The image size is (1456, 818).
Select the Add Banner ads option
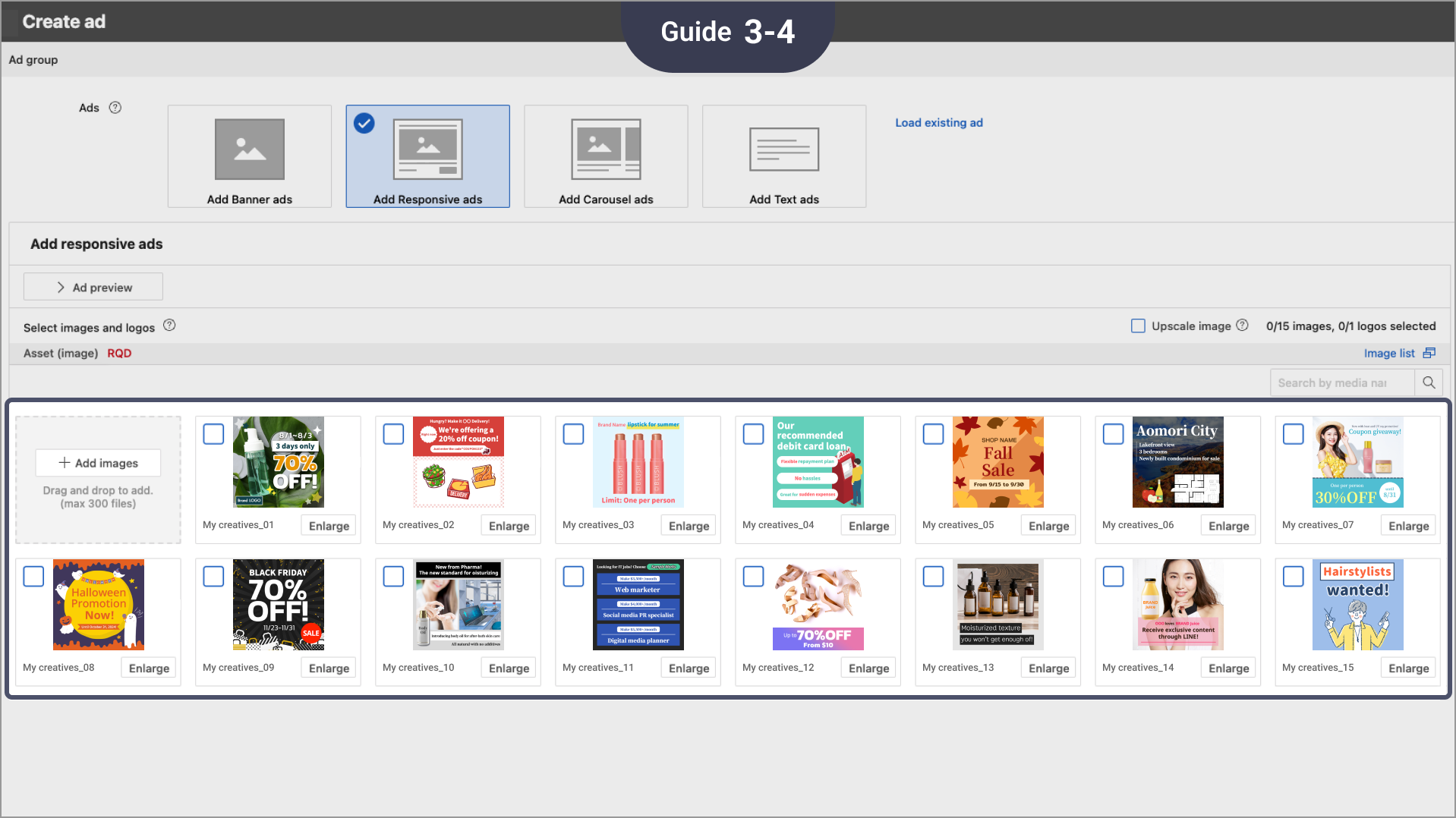click(249, 156)
